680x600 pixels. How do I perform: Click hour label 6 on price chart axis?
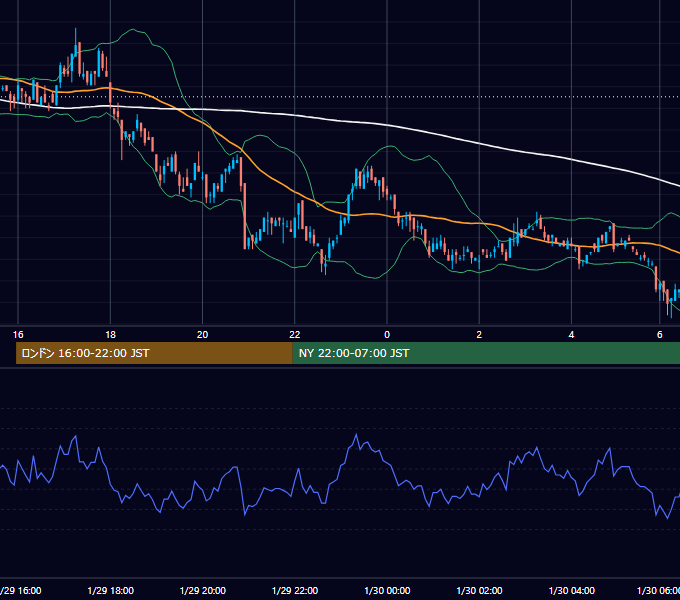point(660,335)
